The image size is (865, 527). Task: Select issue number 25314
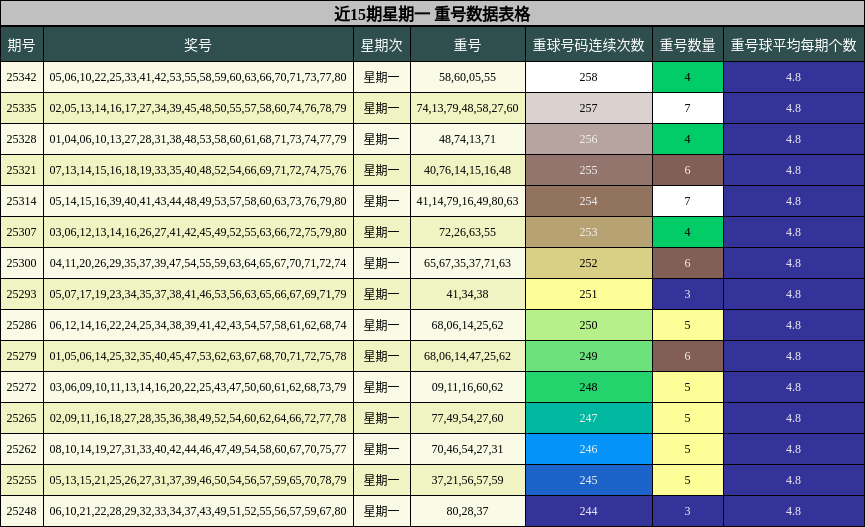pos(22,201)
